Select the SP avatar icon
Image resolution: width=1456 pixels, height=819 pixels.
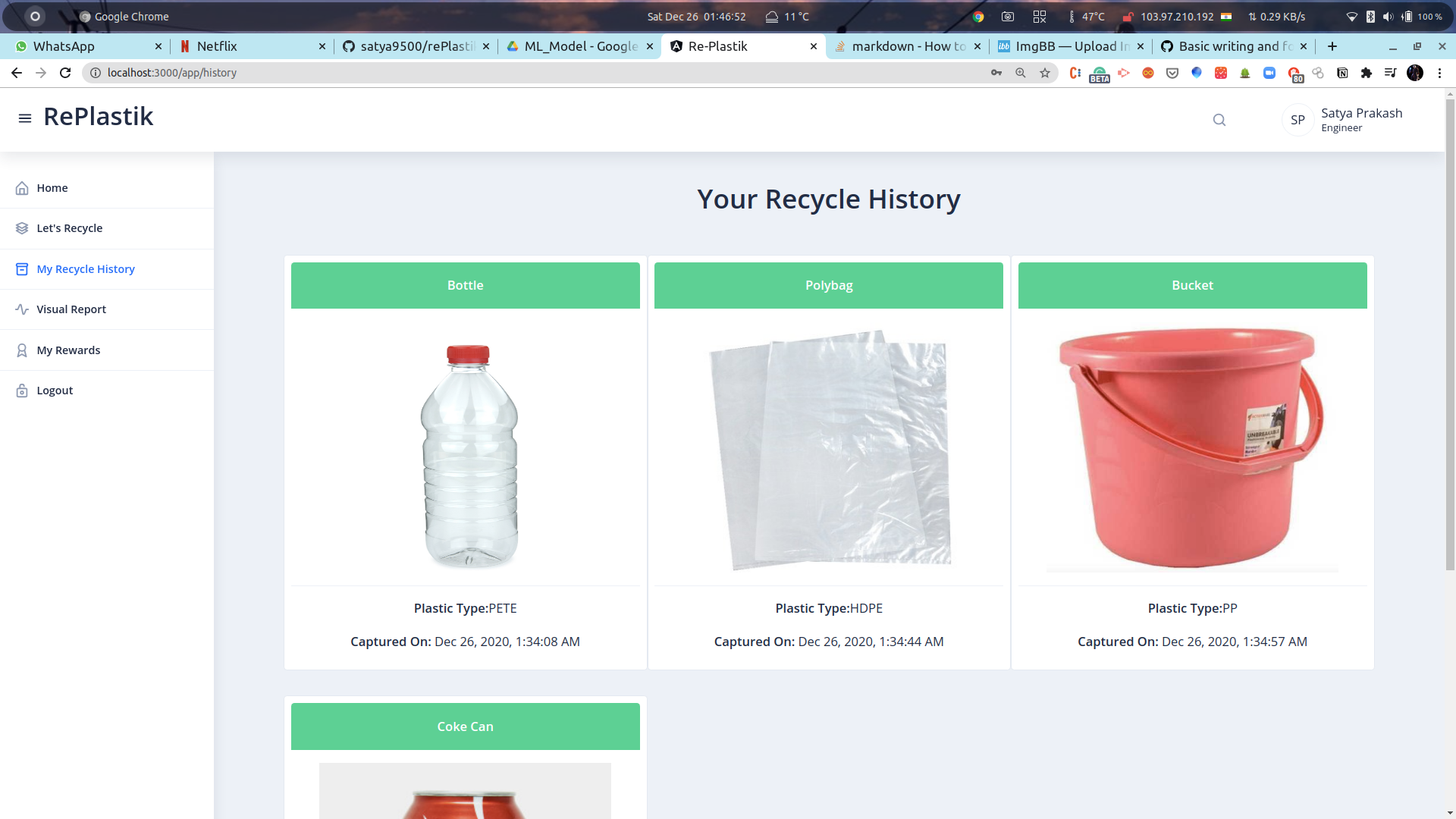pyautogui.click(x=1298, y=119)
